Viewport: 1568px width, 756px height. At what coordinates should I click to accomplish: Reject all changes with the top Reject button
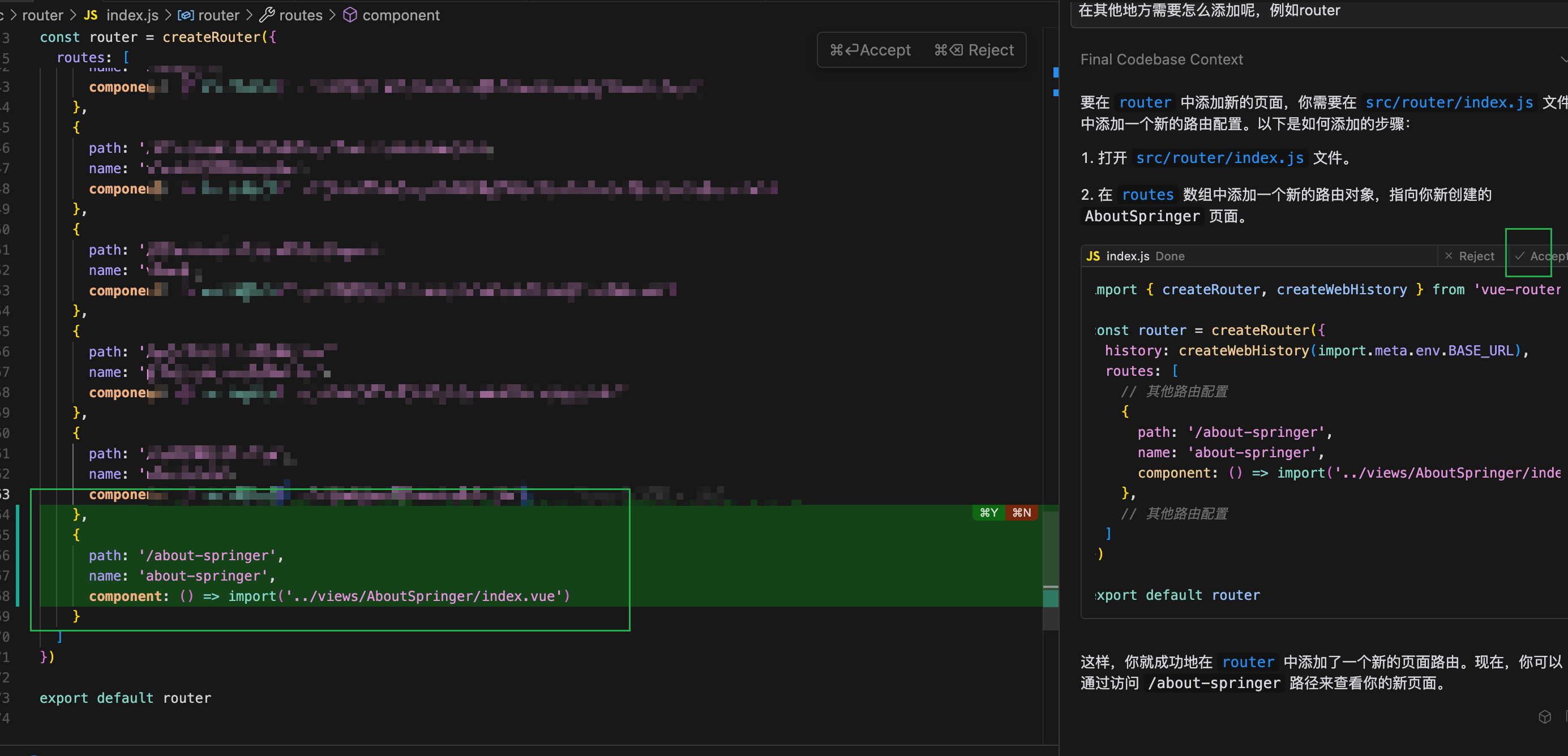(974, 50)
